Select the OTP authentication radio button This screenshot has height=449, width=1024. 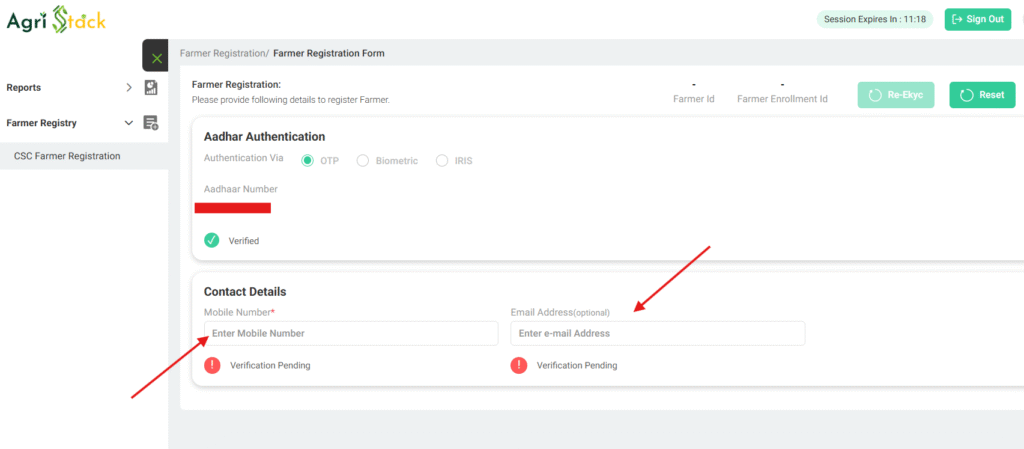tap(308, 160)
